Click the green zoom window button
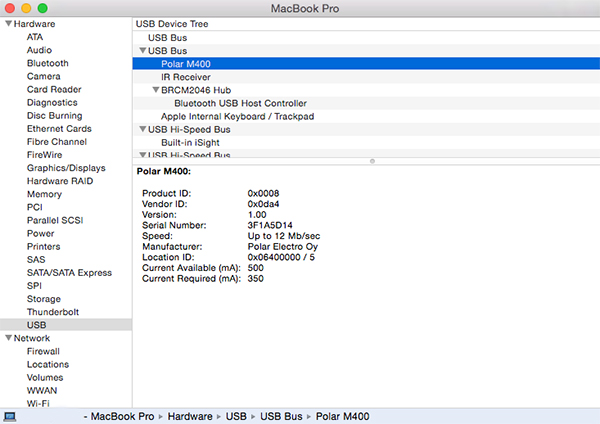The width and height of the screenshot is (600, 424). point(42,8)
